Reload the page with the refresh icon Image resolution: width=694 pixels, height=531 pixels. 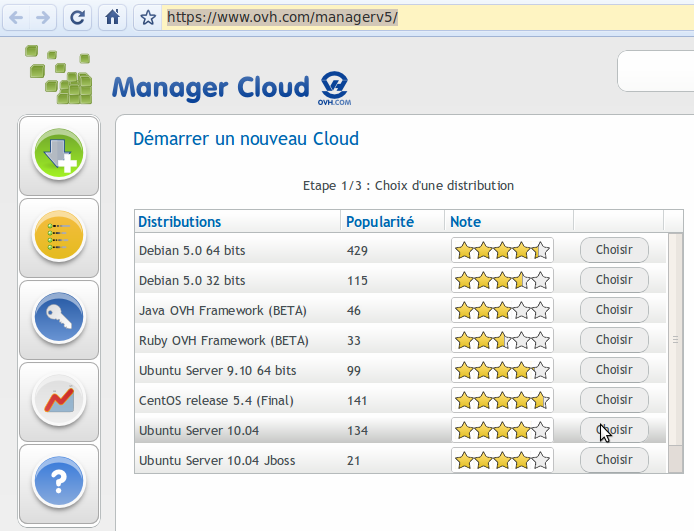77,18
